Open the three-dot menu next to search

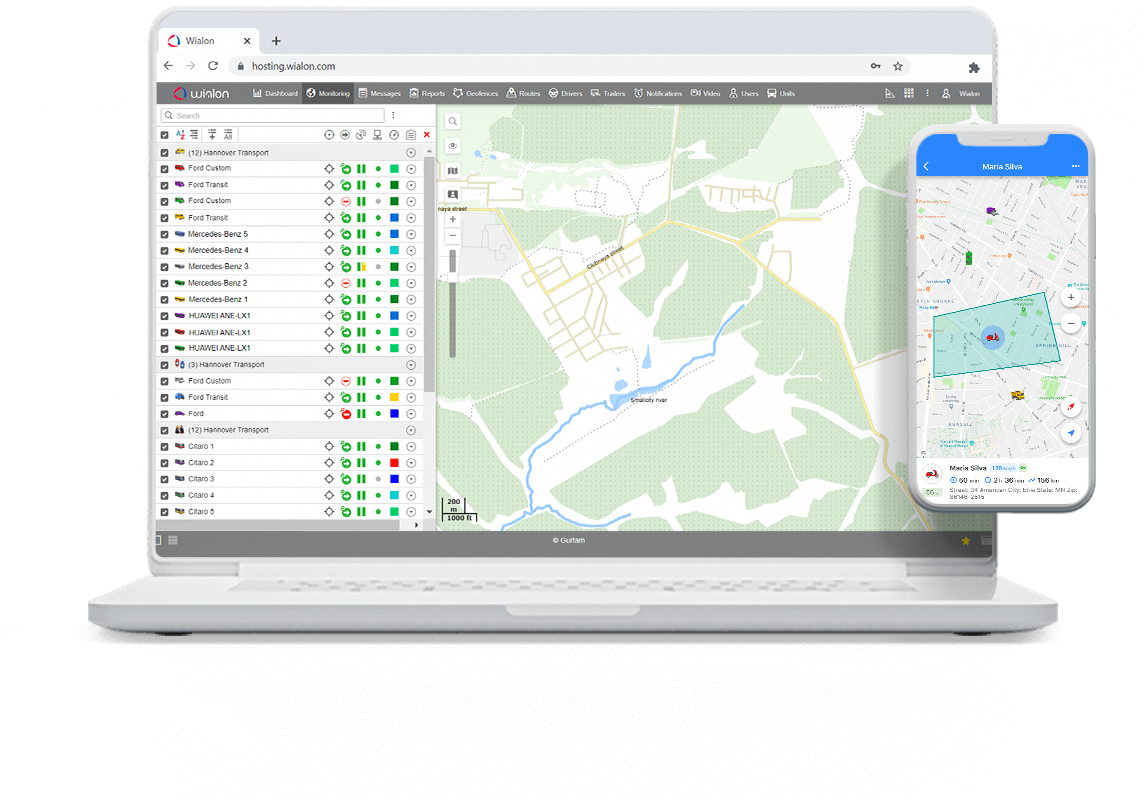pyautogui.click(x=393, y=115)
